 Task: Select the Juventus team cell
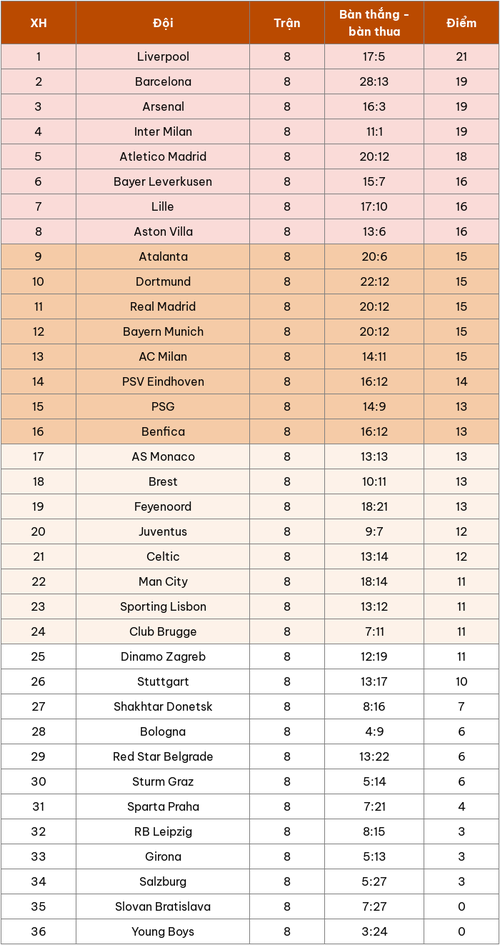[x=163, y=532]
